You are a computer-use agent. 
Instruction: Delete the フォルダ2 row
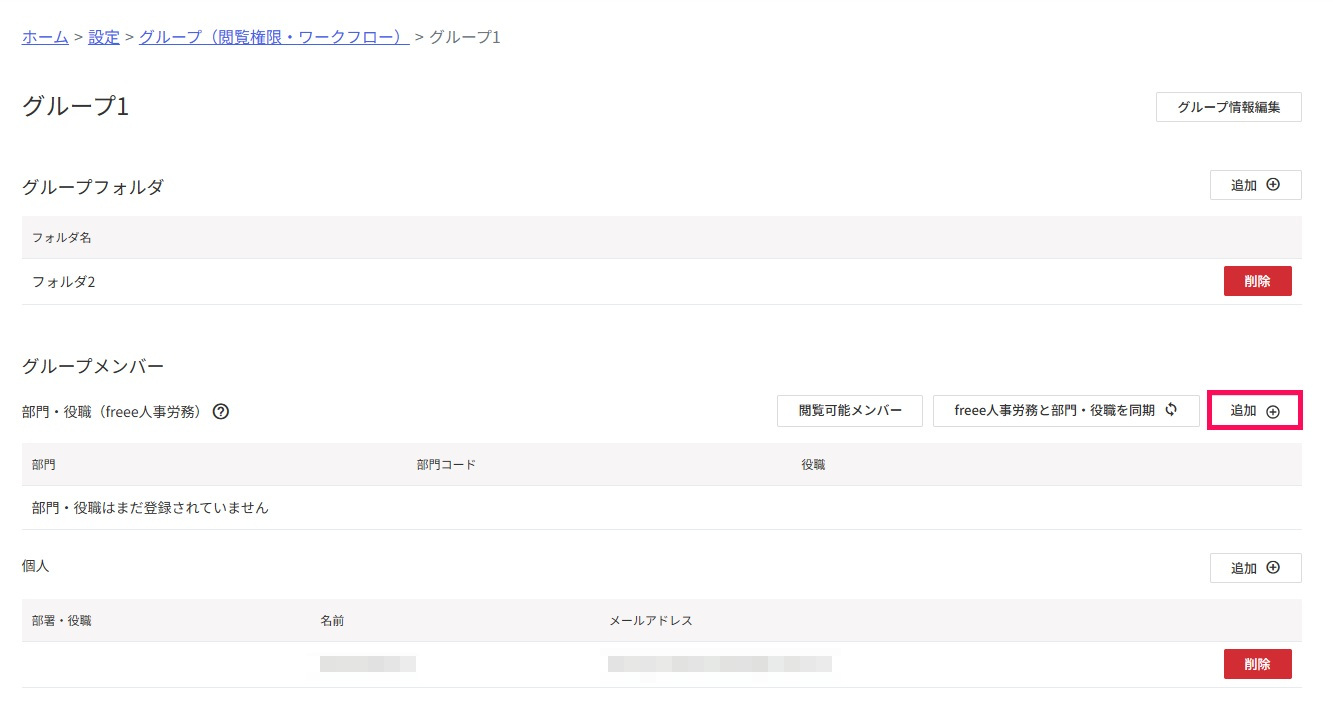pyautogui.click(x=1257, y=281)
